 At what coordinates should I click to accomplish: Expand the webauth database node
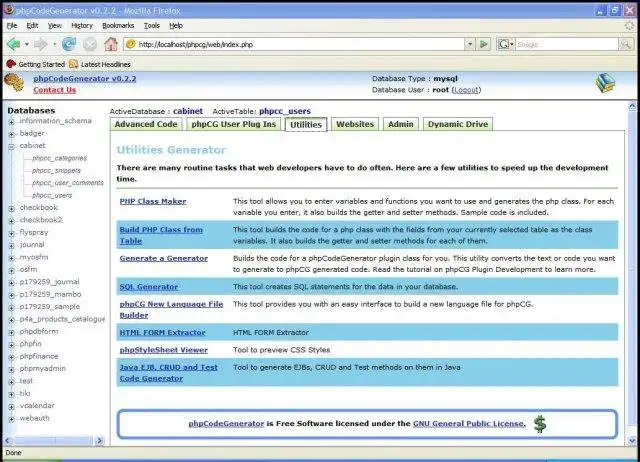pyautogui.click(x=11, y=419)
